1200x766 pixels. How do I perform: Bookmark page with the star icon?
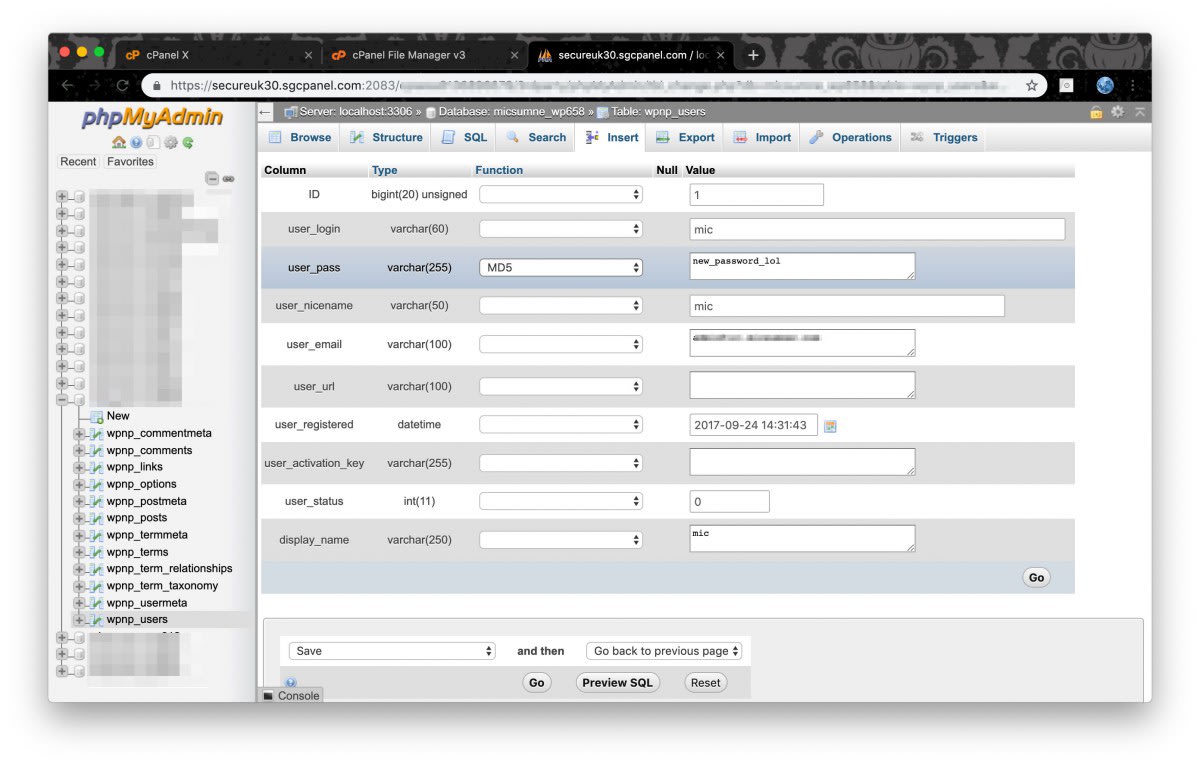1031,86
